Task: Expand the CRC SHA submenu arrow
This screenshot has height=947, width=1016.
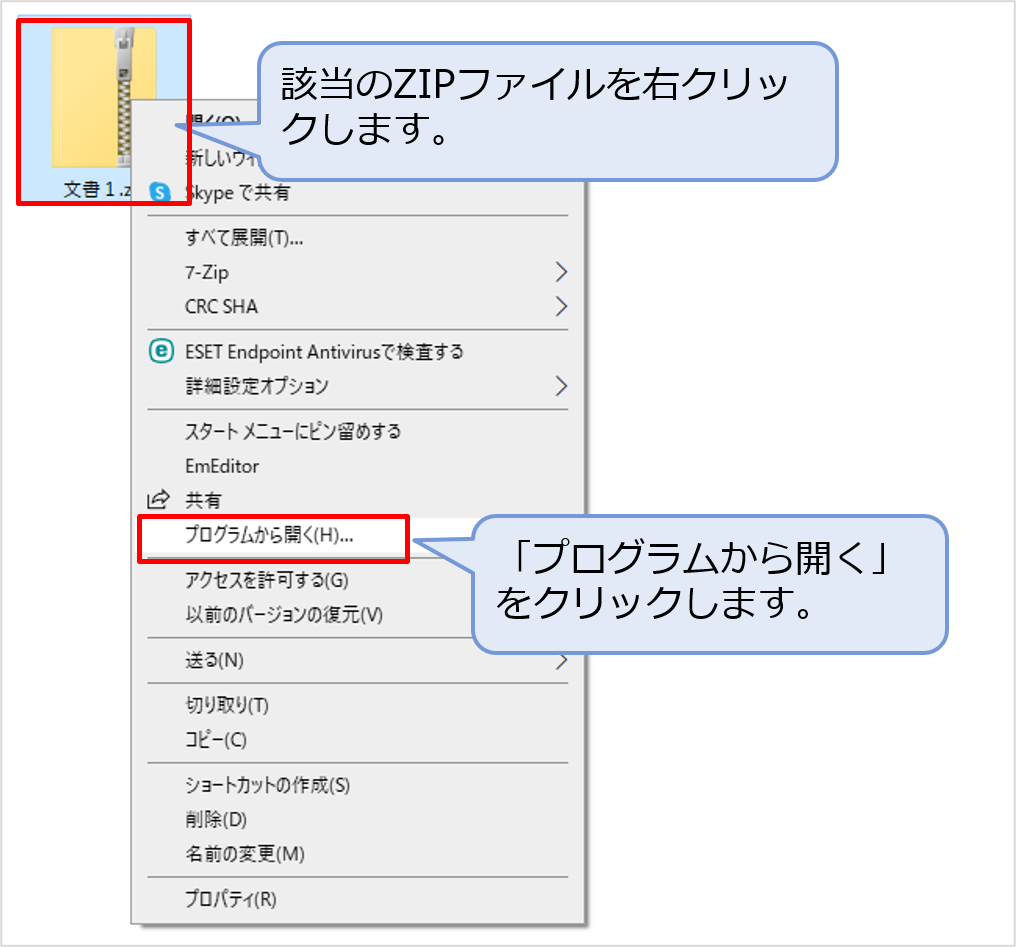Action: [x=561, y=306]
